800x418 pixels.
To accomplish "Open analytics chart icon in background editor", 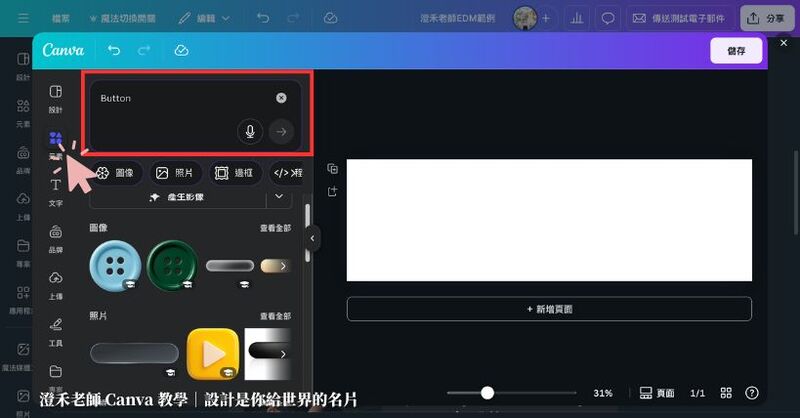I will (x=577, y=18).
